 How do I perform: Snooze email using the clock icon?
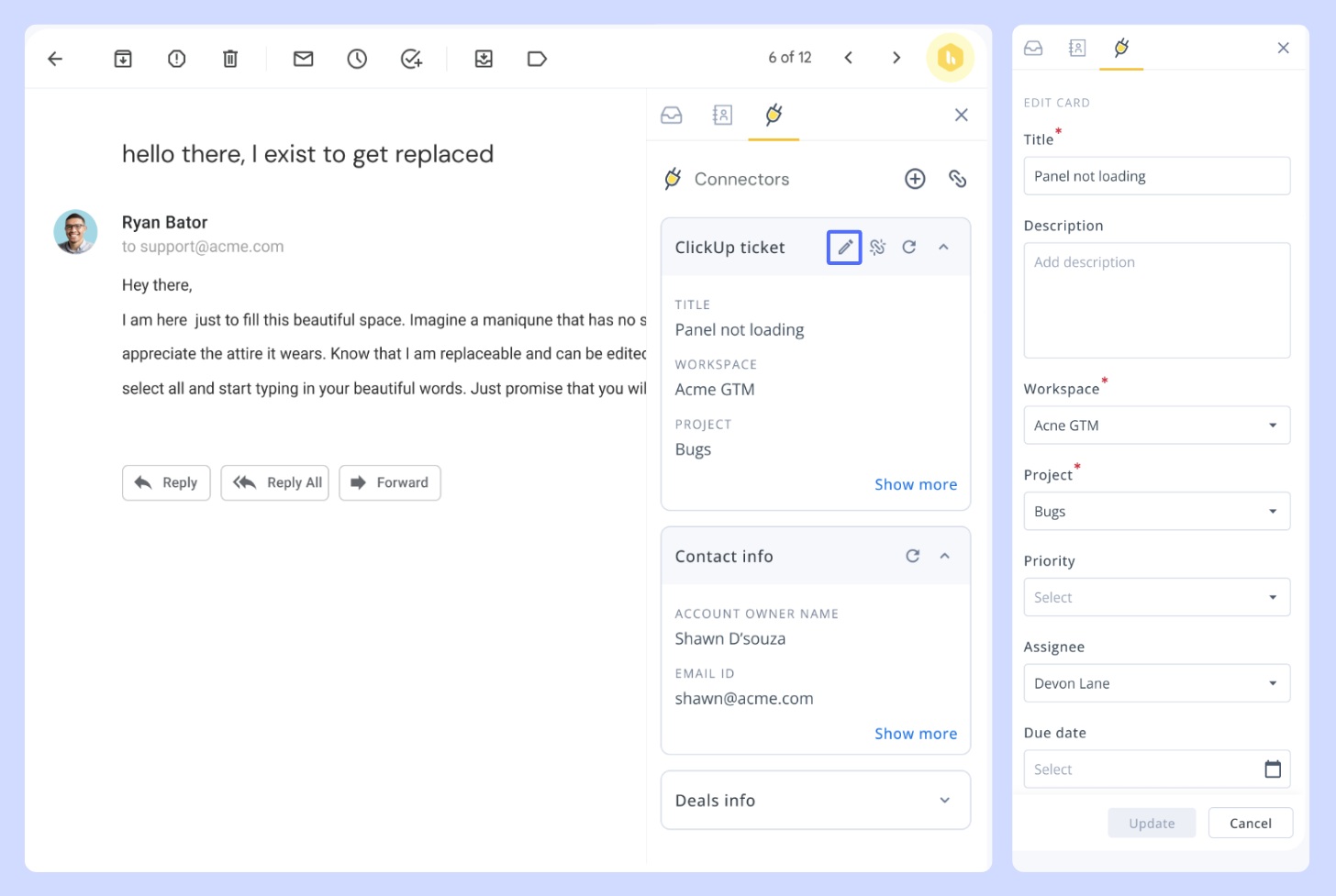tap(357, 59)
